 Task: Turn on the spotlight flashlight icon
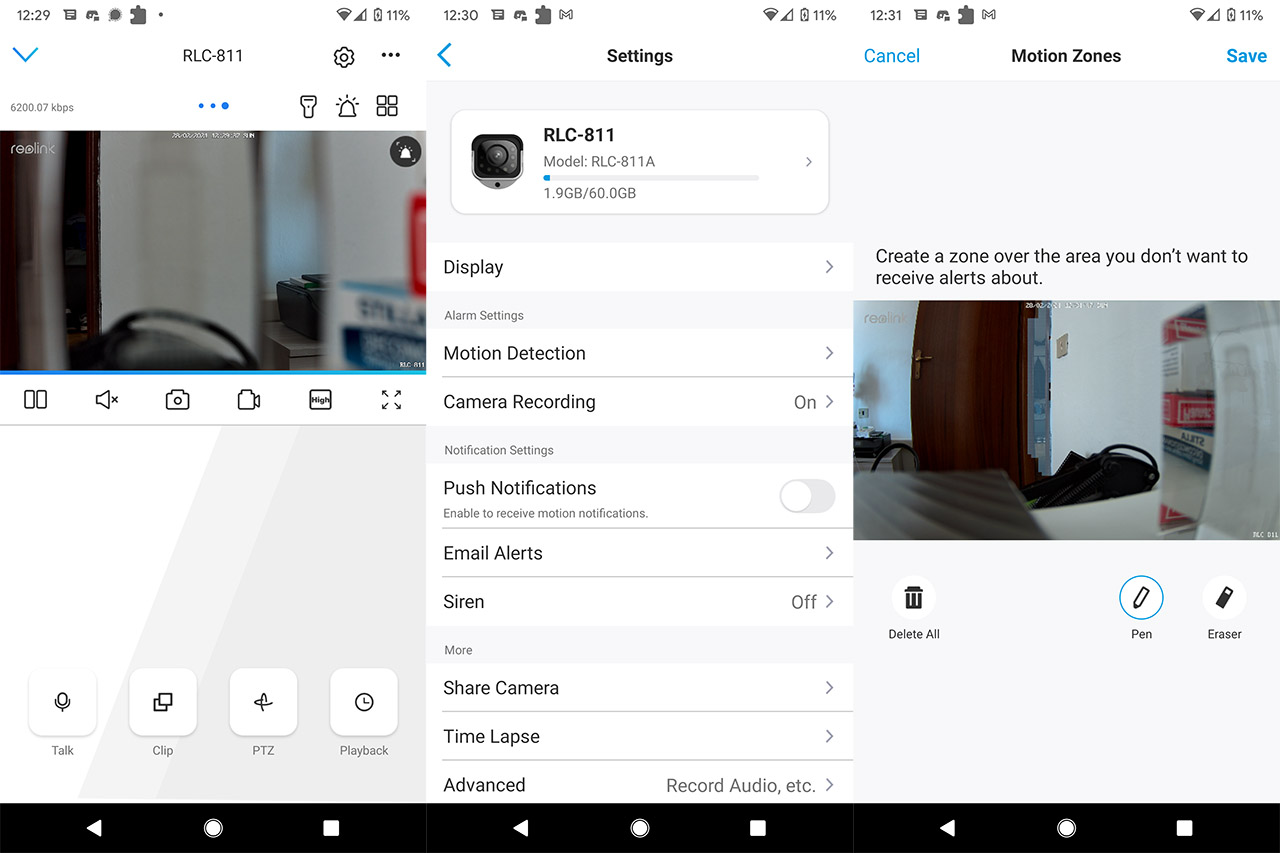point(309,106)
